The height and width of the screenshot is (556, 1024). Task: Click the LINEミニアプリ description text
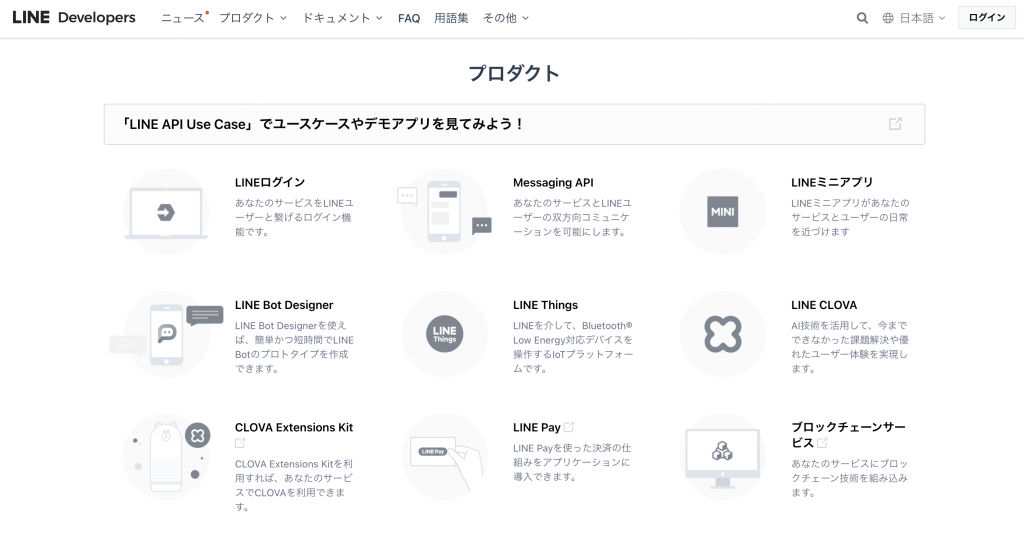(850, 218)
